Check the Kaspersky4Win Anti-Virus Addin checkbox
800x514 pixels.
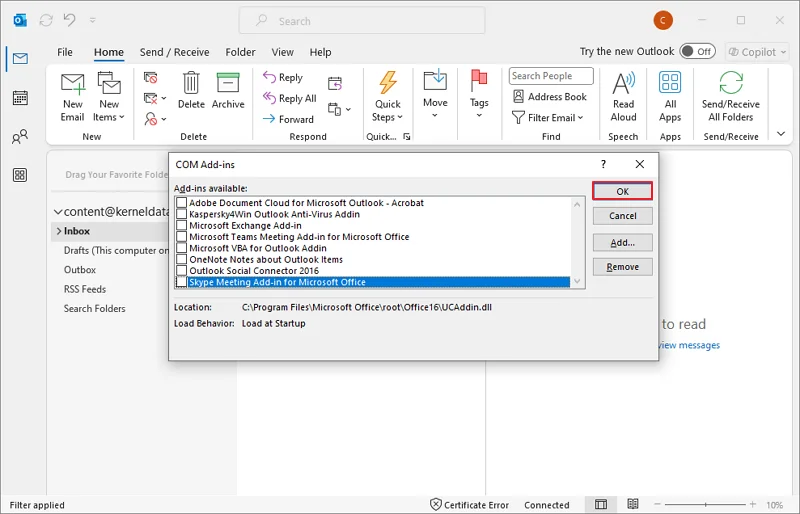pyautogui.click(x=182, y=214)
